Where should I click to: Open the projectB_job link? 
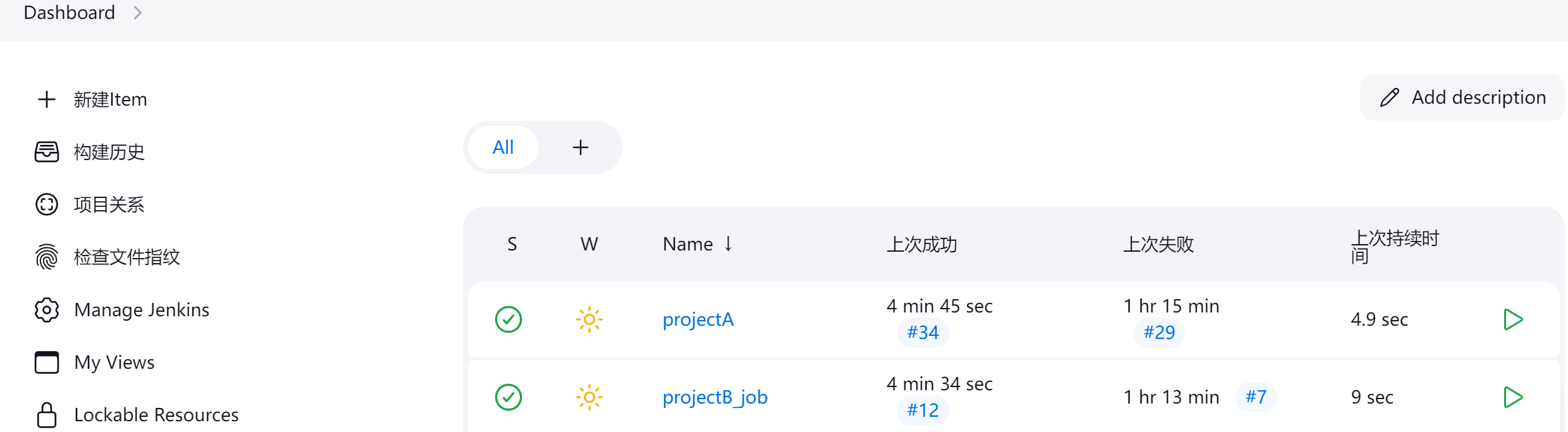715,397
